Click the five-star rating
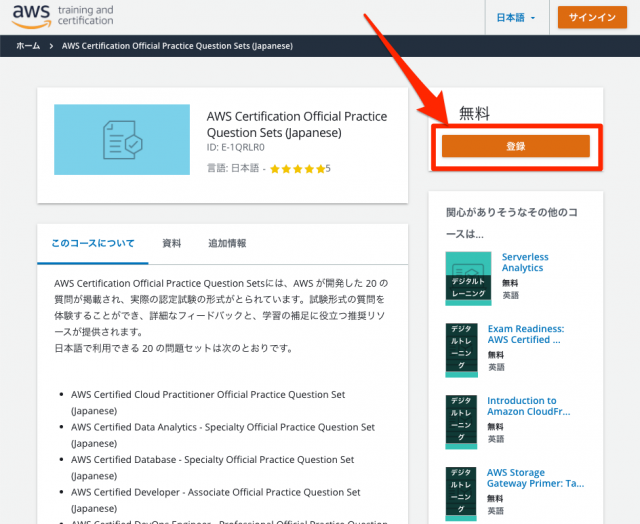This screenshot has height=524, width=640. pyautogui.click(x=300, y=169)
